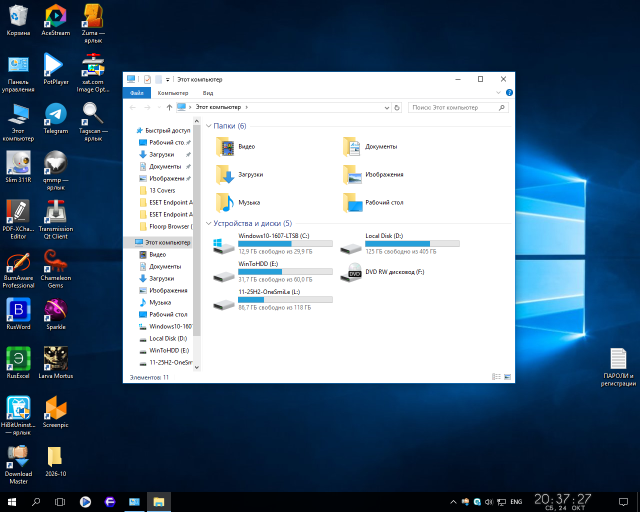This screenshot has width=640, height=512.
Task: Select the RusExcel desktop shortcut
Action: pos(18,363)
